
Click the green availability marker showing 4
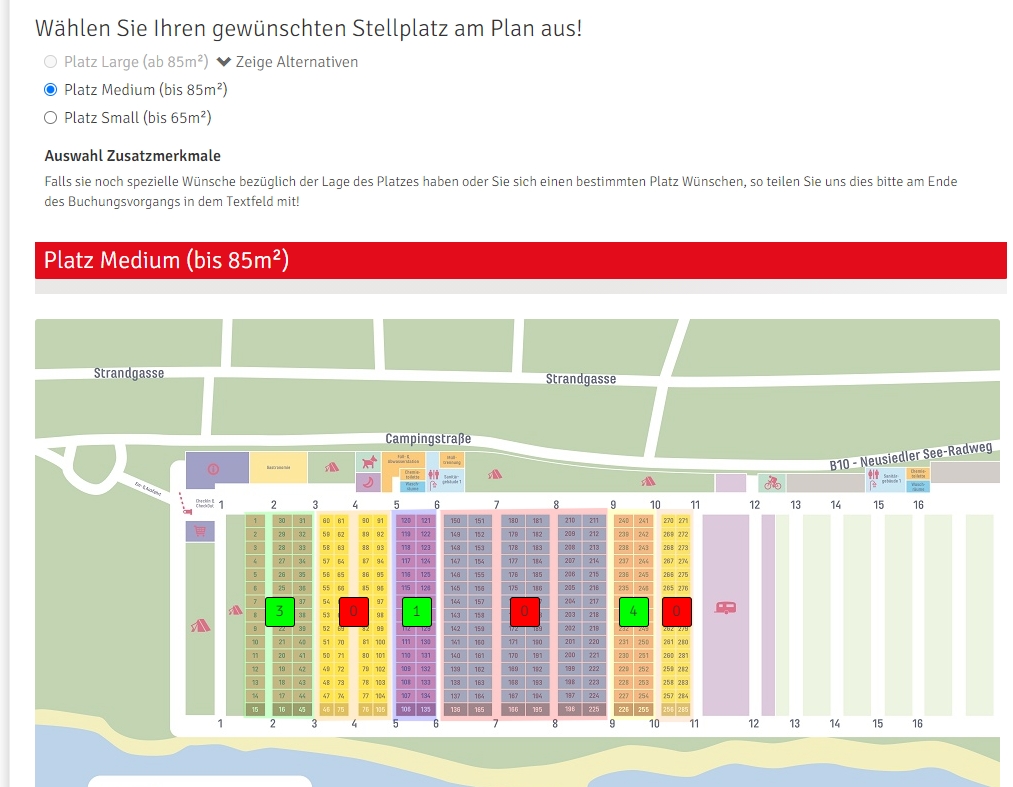(x=634, y=611)
